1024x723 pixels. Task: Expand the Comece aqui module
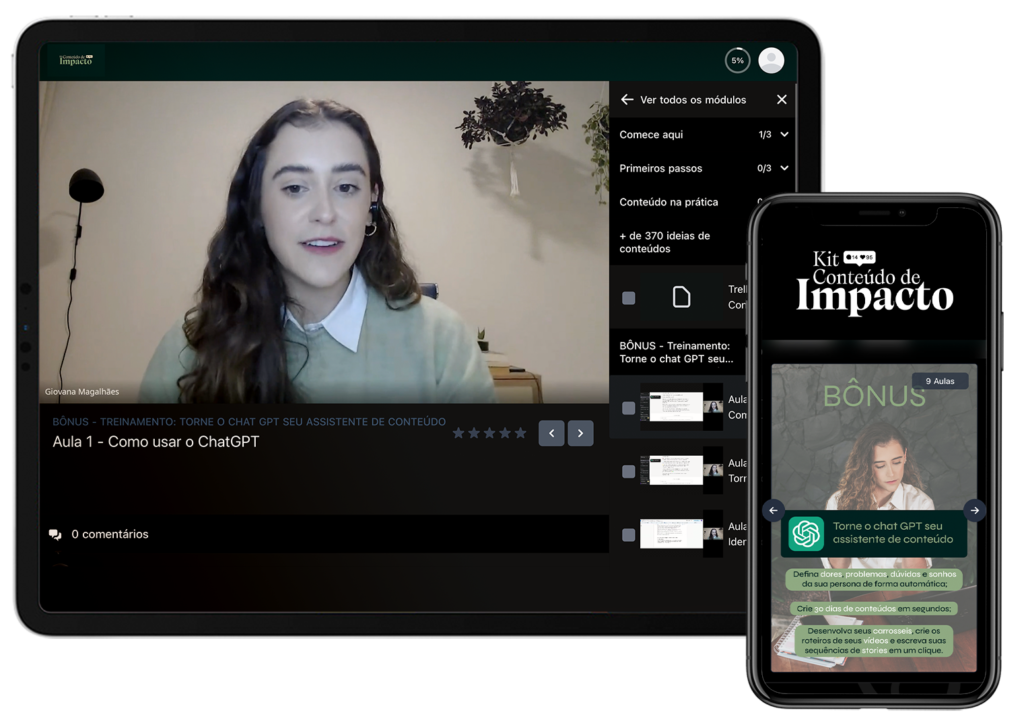(x=784, y=135)
